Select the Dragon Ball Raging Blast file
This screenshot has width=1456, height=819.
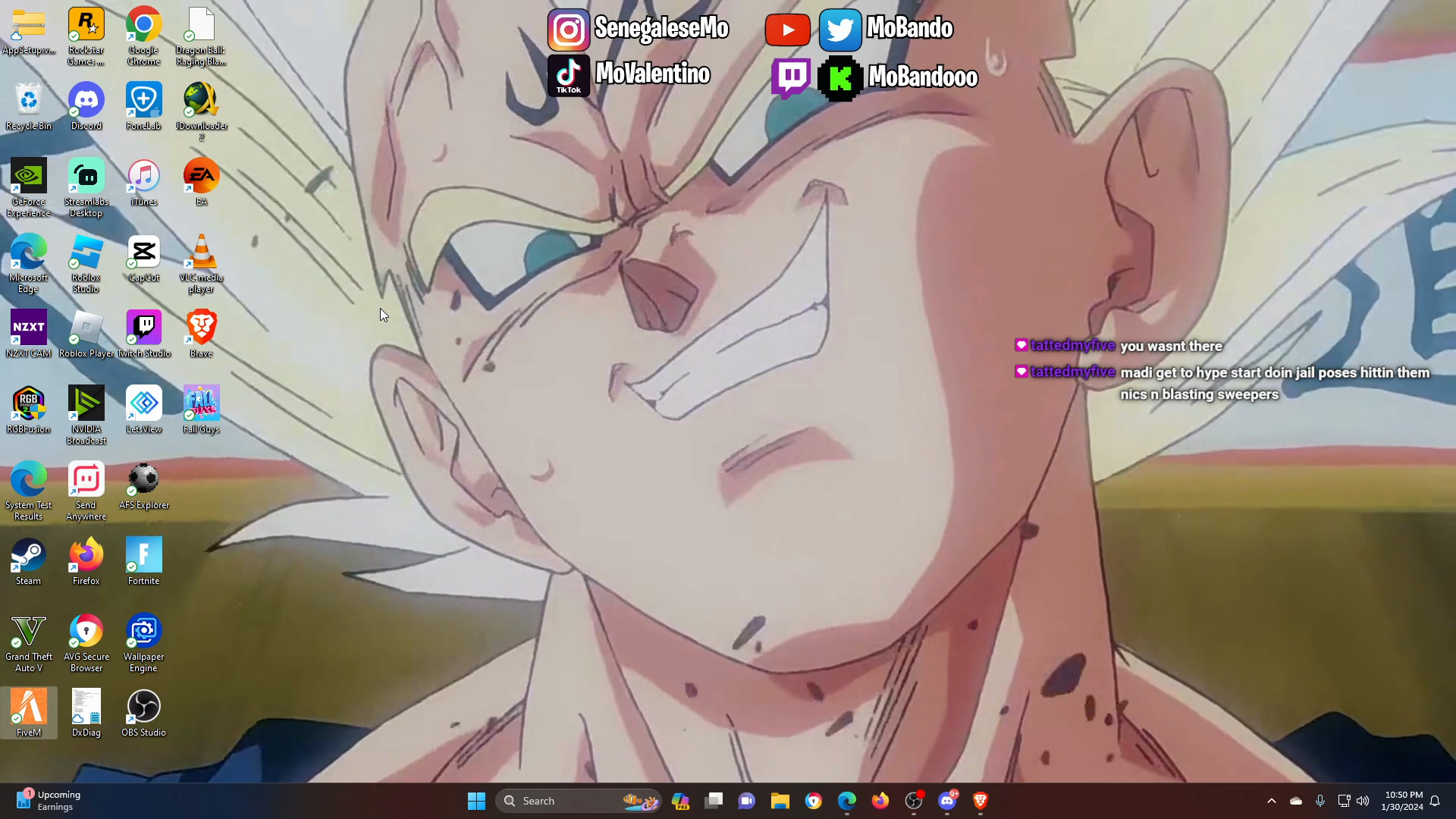point(201,36)
